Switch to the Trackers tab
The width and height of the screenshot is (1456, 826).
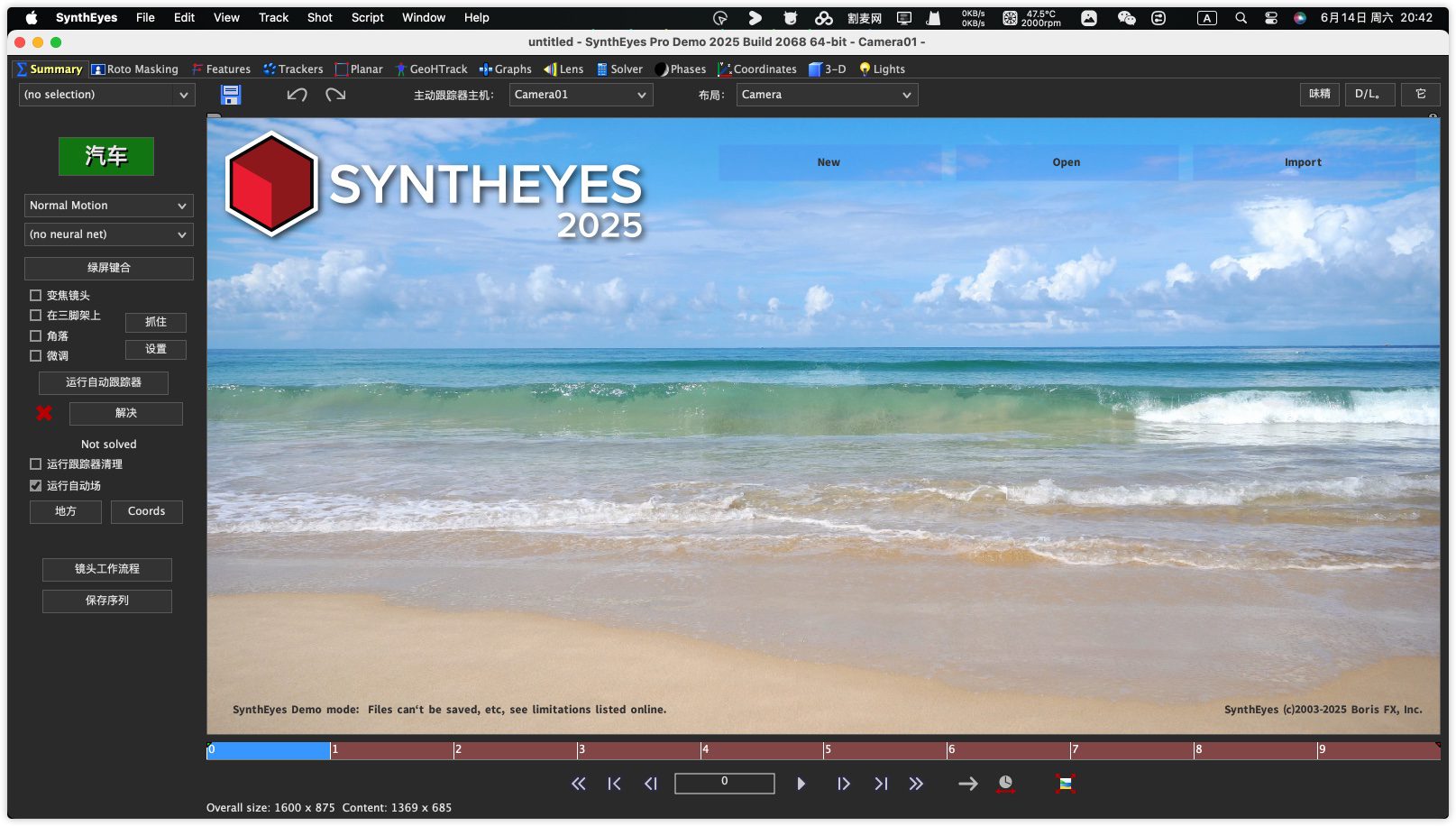click(x=293, y=69)
